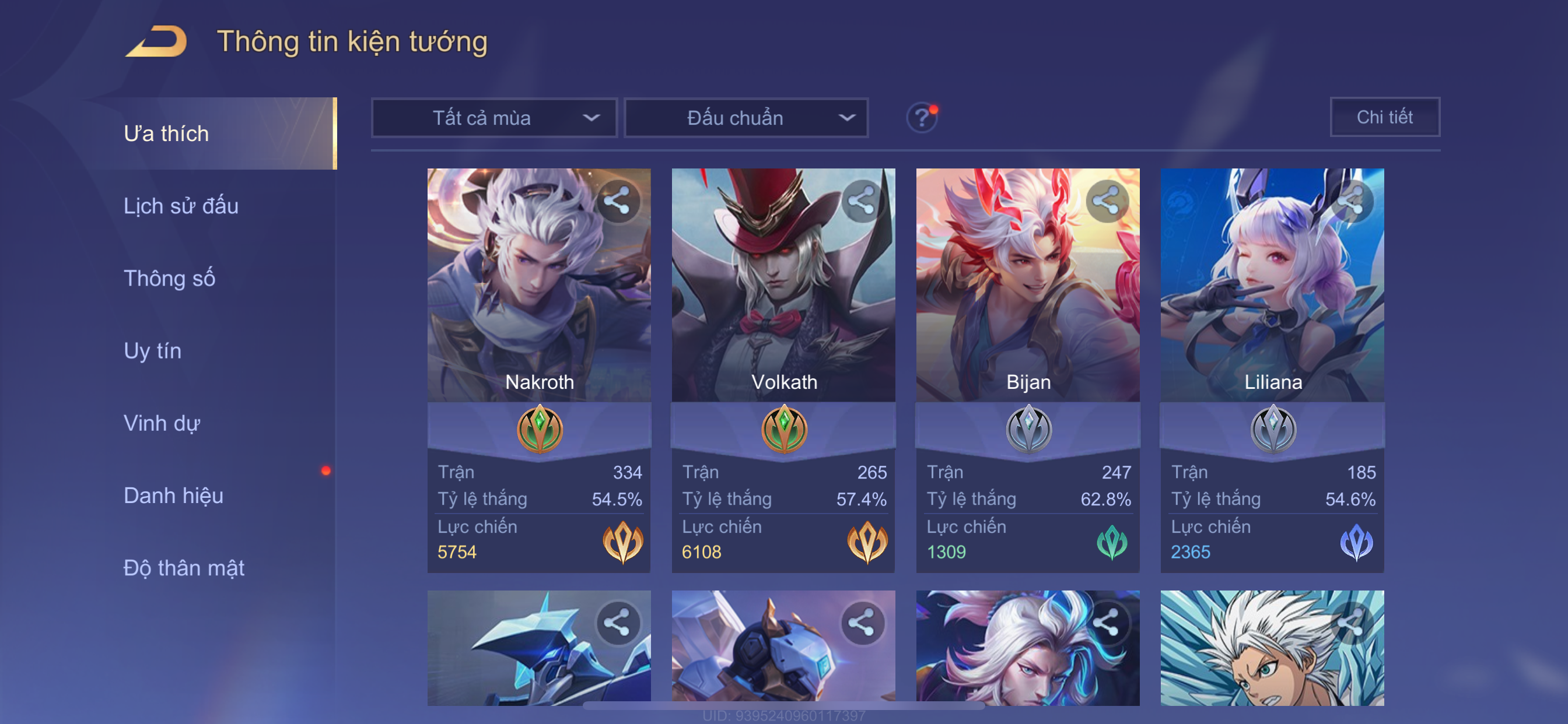Share Nakroth hero card
This screenshot has width=1568, height=724.
click(617, 201)
